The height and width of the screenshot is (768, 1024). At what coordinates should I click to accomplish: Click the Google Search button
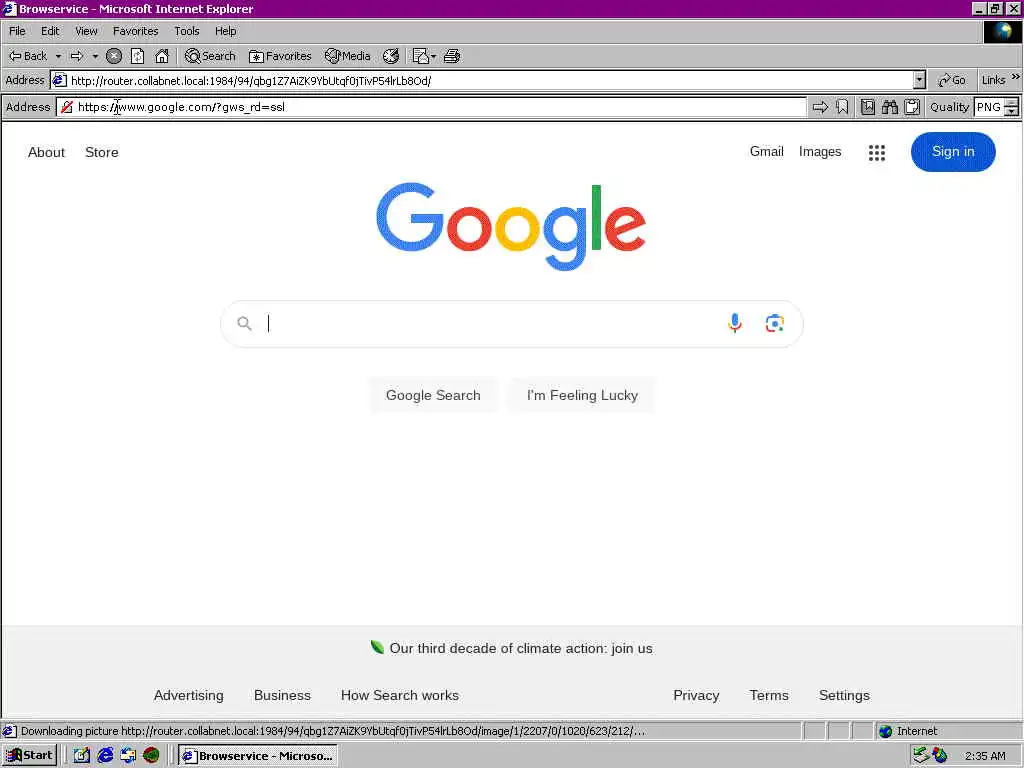coord(433,395)
